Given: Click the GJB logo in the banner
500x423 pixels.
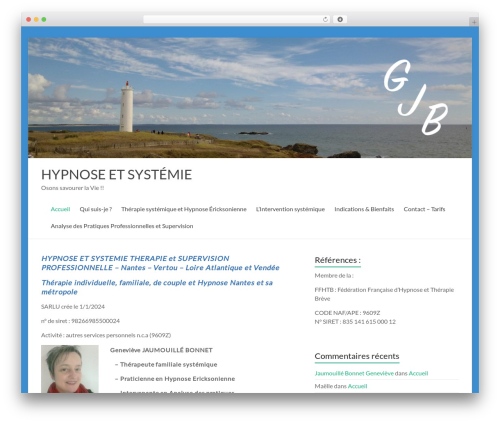Looking at the screenshot, I should click(416, 97).
